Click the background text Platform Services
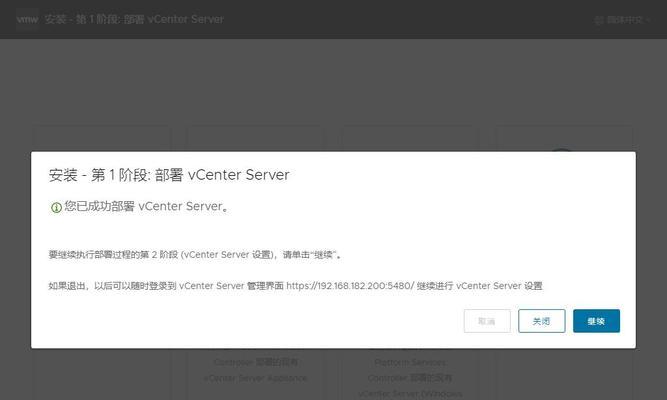The image size is (667, 400). pos(410,362)
